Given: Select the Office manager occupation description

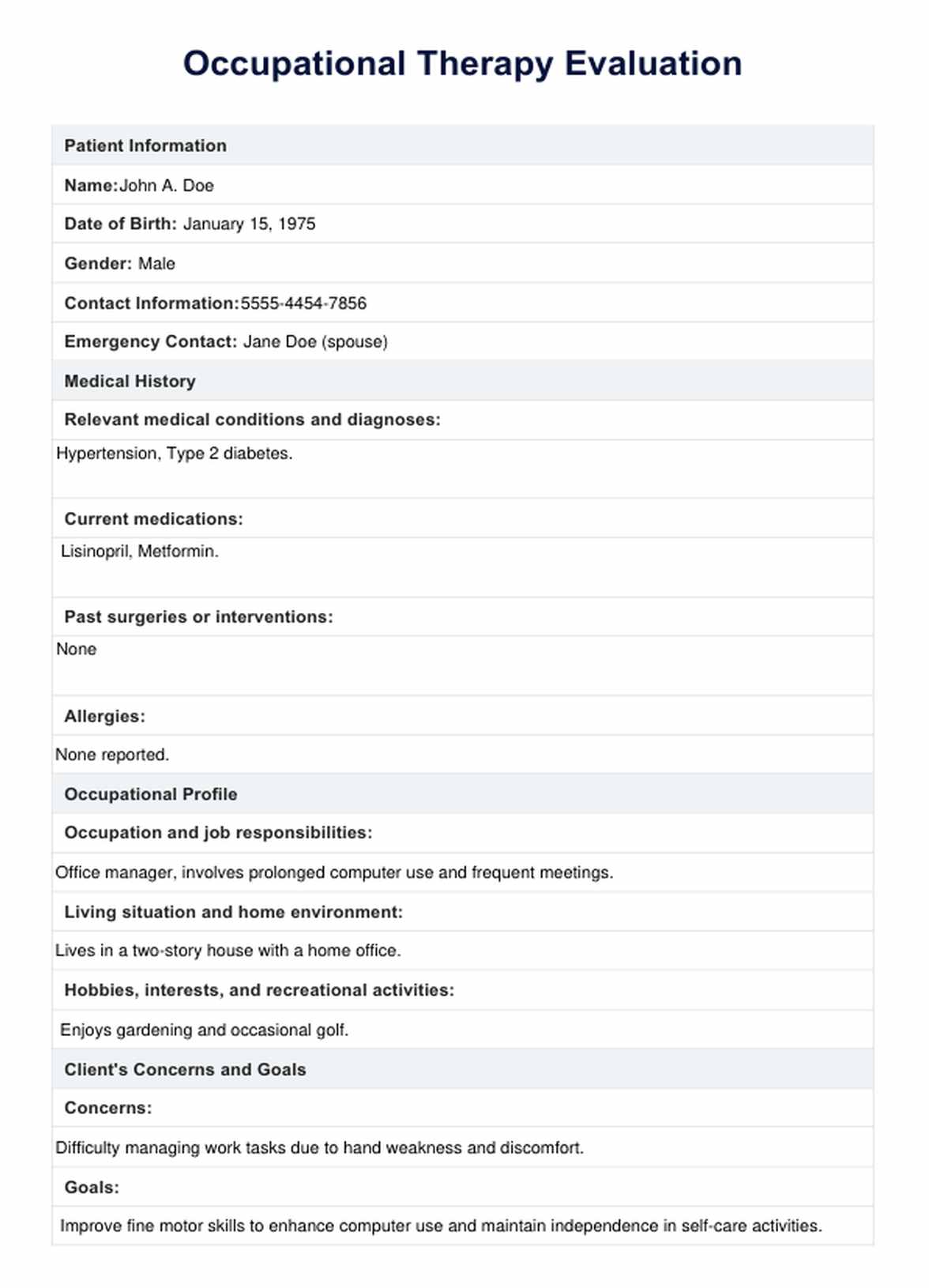Looking at the screenshot, I should click(333, 872).
